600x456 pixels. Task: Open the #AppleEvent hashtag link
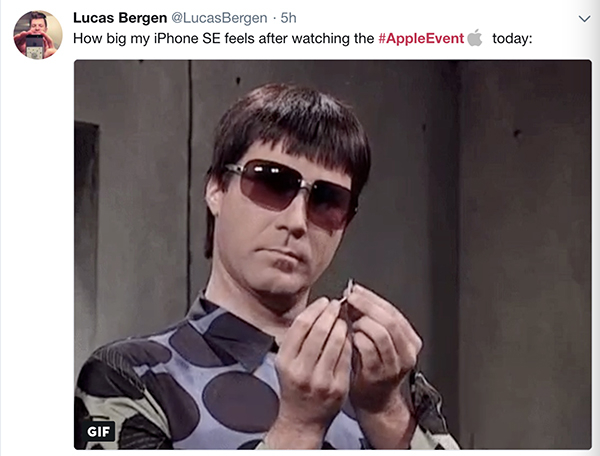click(421, 38)
